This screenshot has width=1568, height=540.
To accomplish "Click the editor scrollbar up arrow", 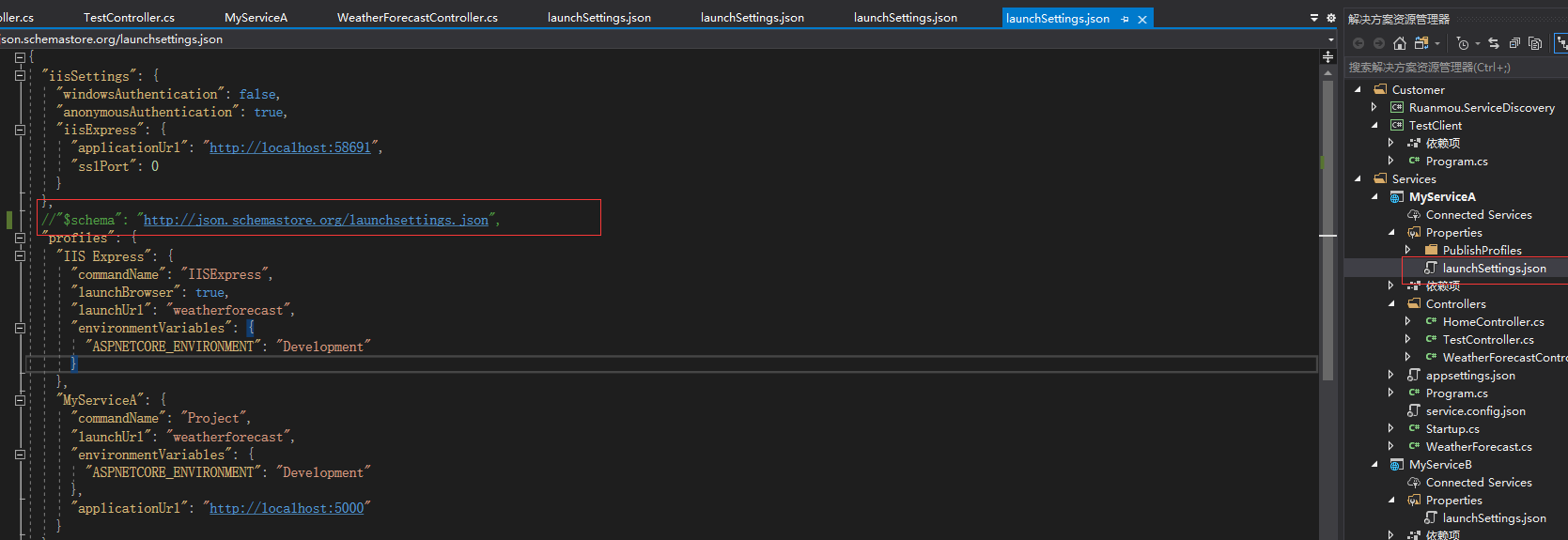I will point(1327,71).
